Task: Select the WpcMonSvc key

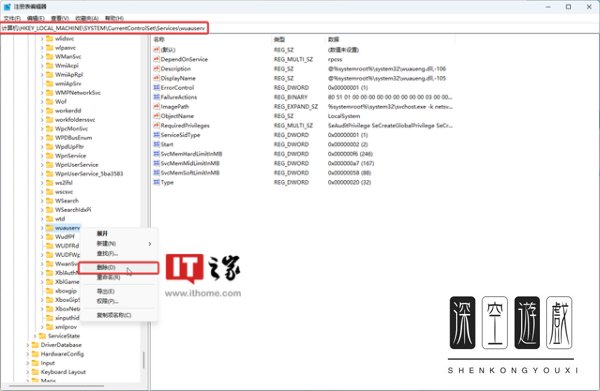Action: click(x=71, y=129)
